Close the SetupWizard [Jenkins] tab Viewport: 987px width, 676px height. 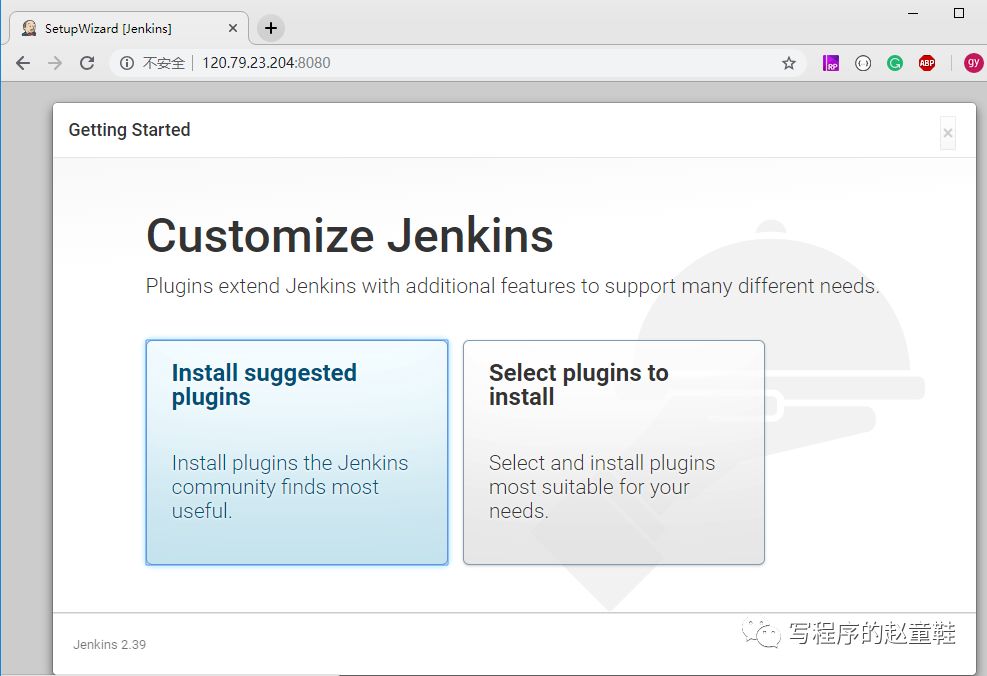[x=233, y=28]
